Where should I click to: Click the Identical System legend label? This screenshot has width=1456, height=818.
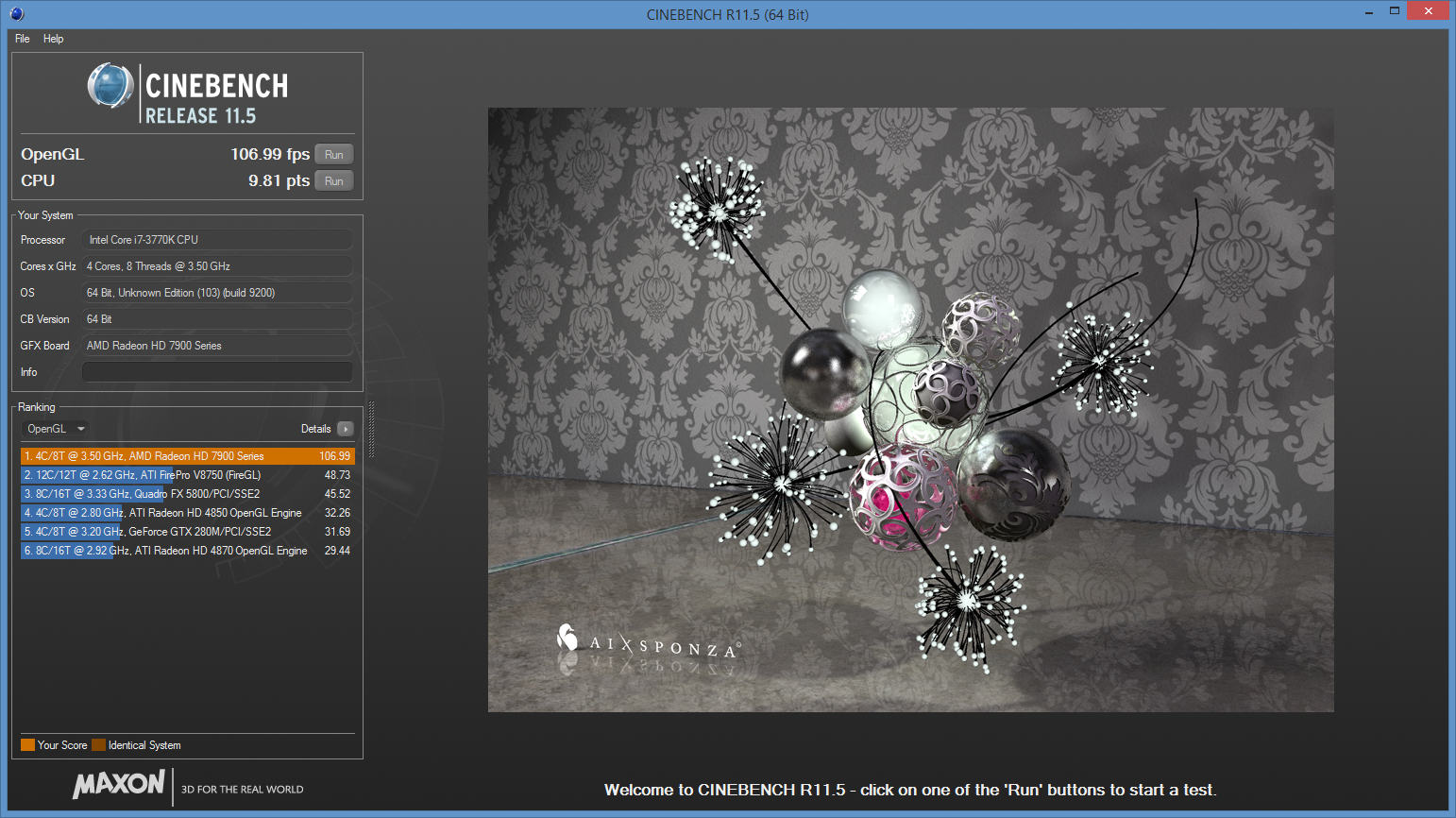pyautogui.click(x=144, y=745)
